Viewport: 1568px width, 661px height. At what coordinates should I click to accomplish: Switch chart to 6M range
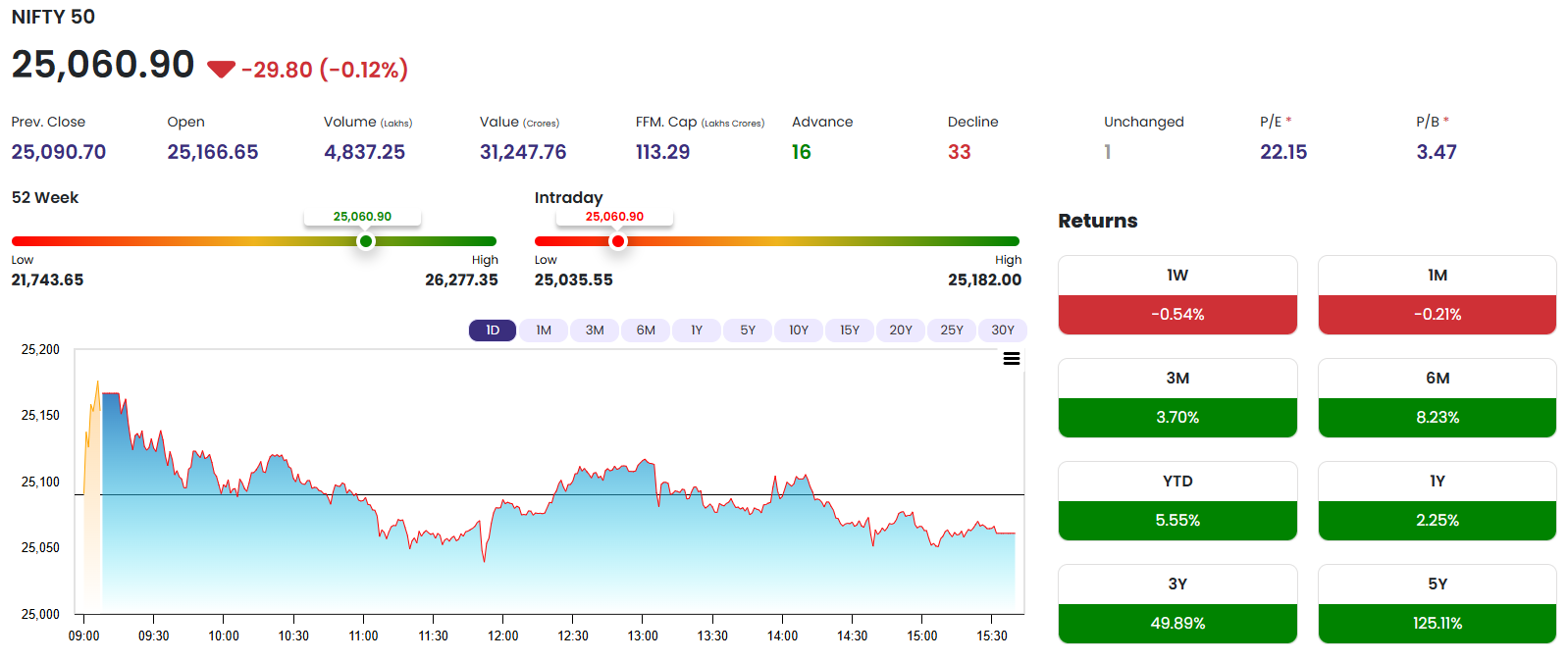pyautogui.click(x=646, y=330)
